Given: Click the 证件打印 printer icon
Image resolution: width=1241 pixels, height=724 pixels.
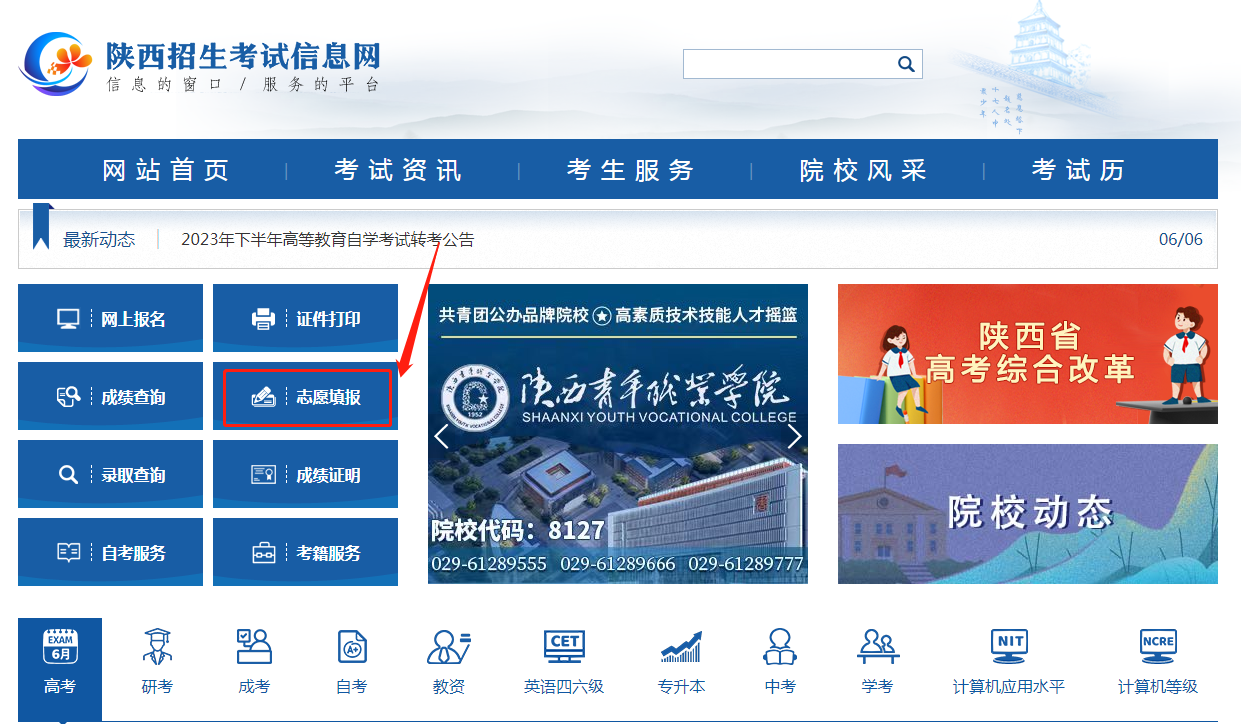Looking at the screenshot, I should (263, 320).
